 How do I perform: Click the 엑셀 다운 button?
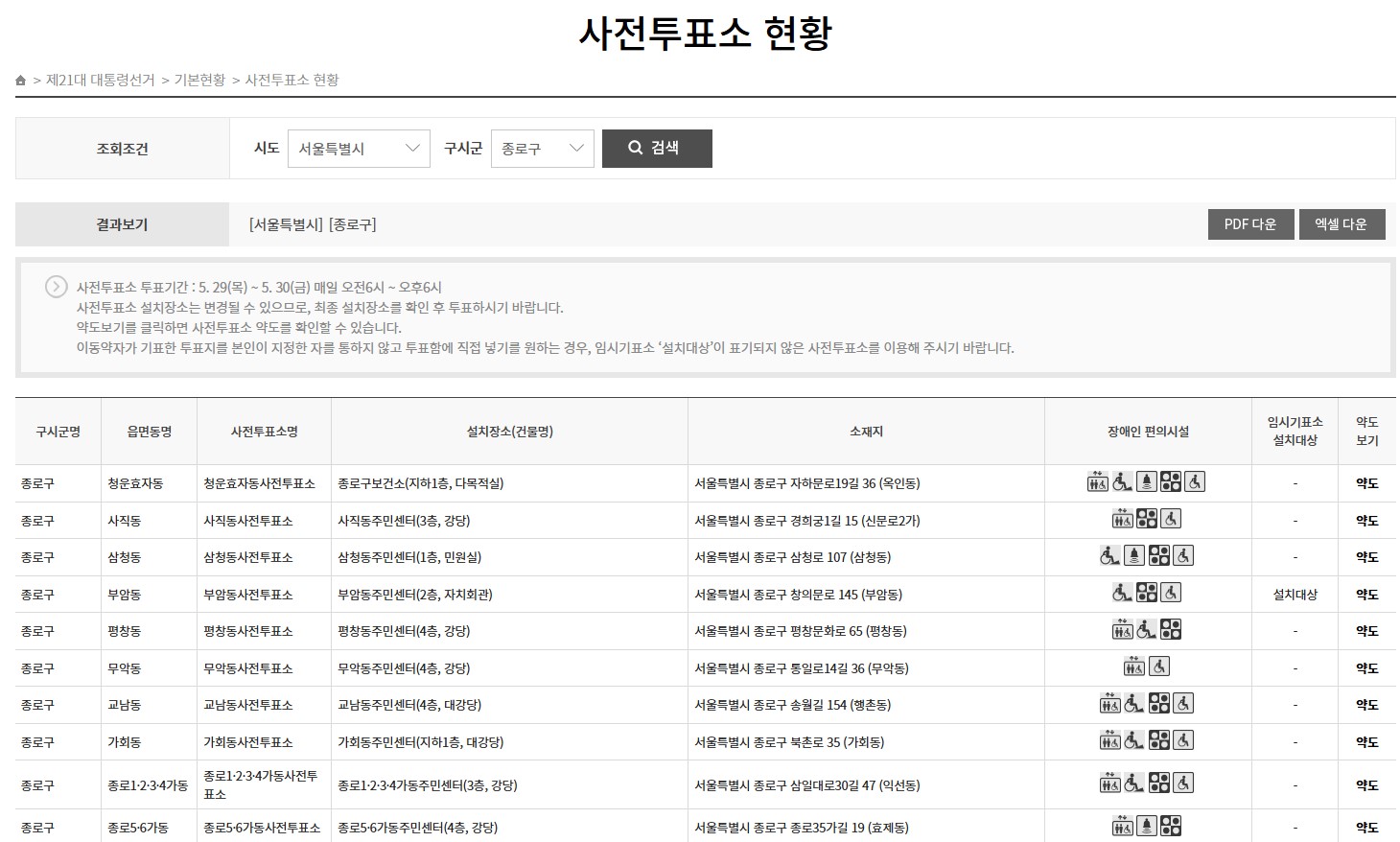tap(1342, 223)
